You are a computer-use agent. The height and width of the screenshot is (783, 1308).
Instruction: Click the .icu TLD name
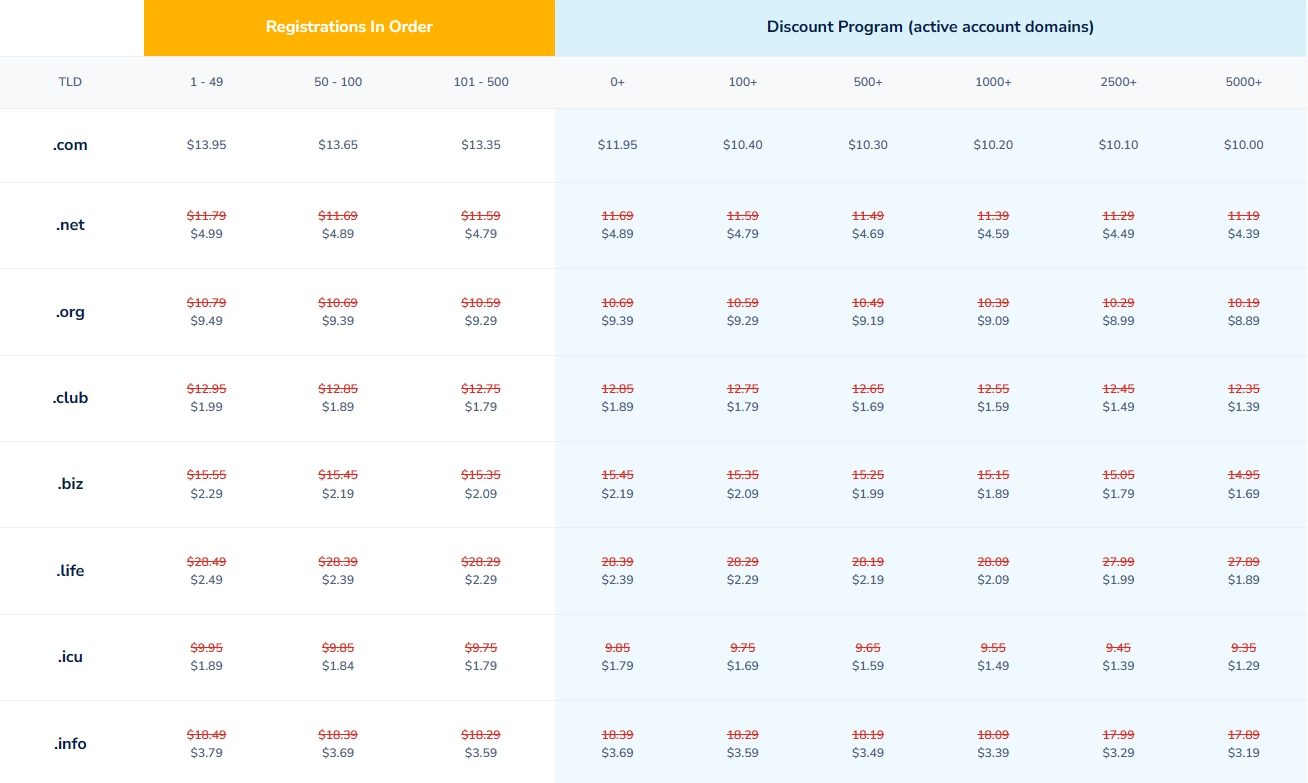point(70,657)
